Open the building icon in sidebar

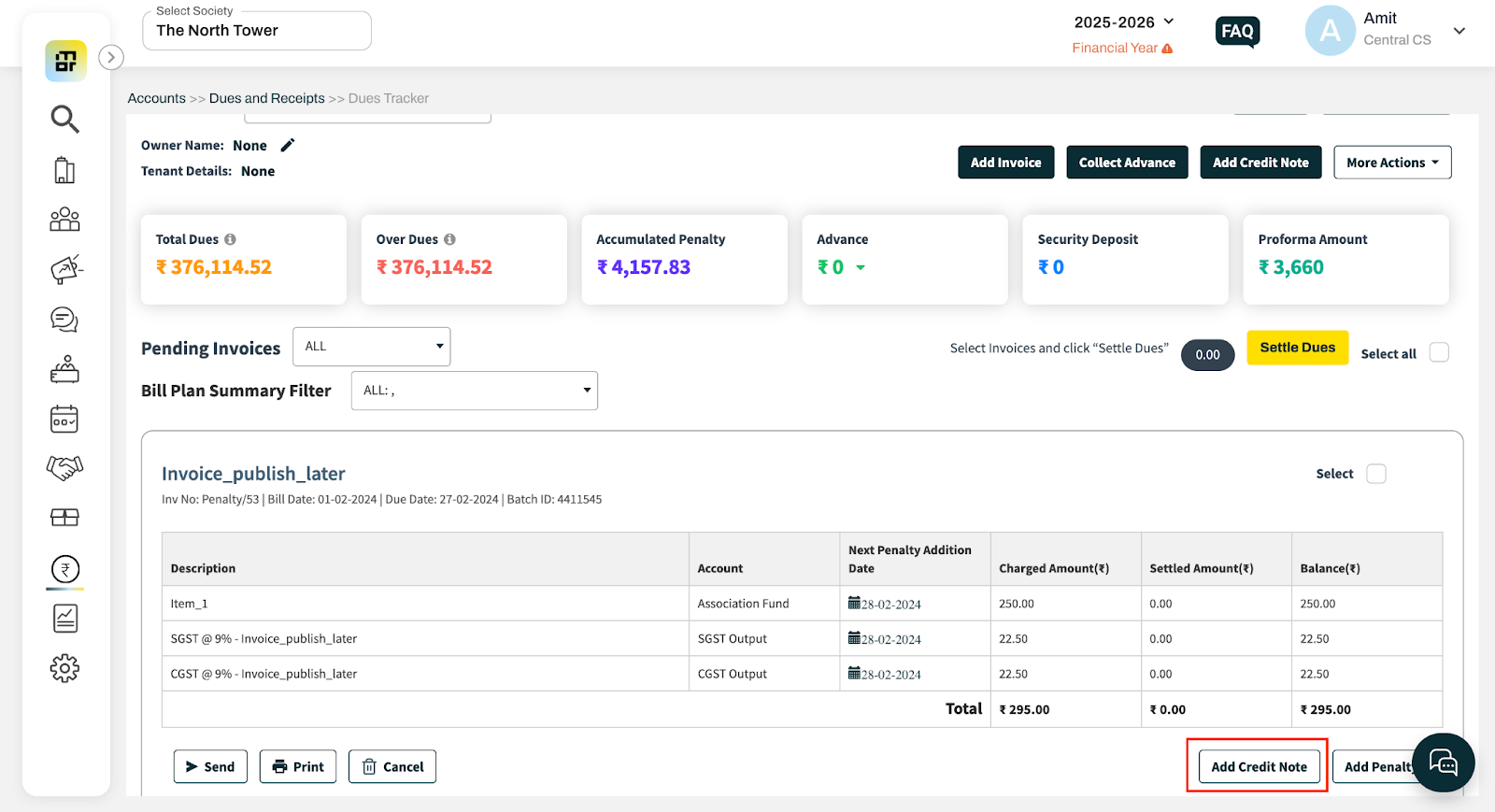[64, 170]
